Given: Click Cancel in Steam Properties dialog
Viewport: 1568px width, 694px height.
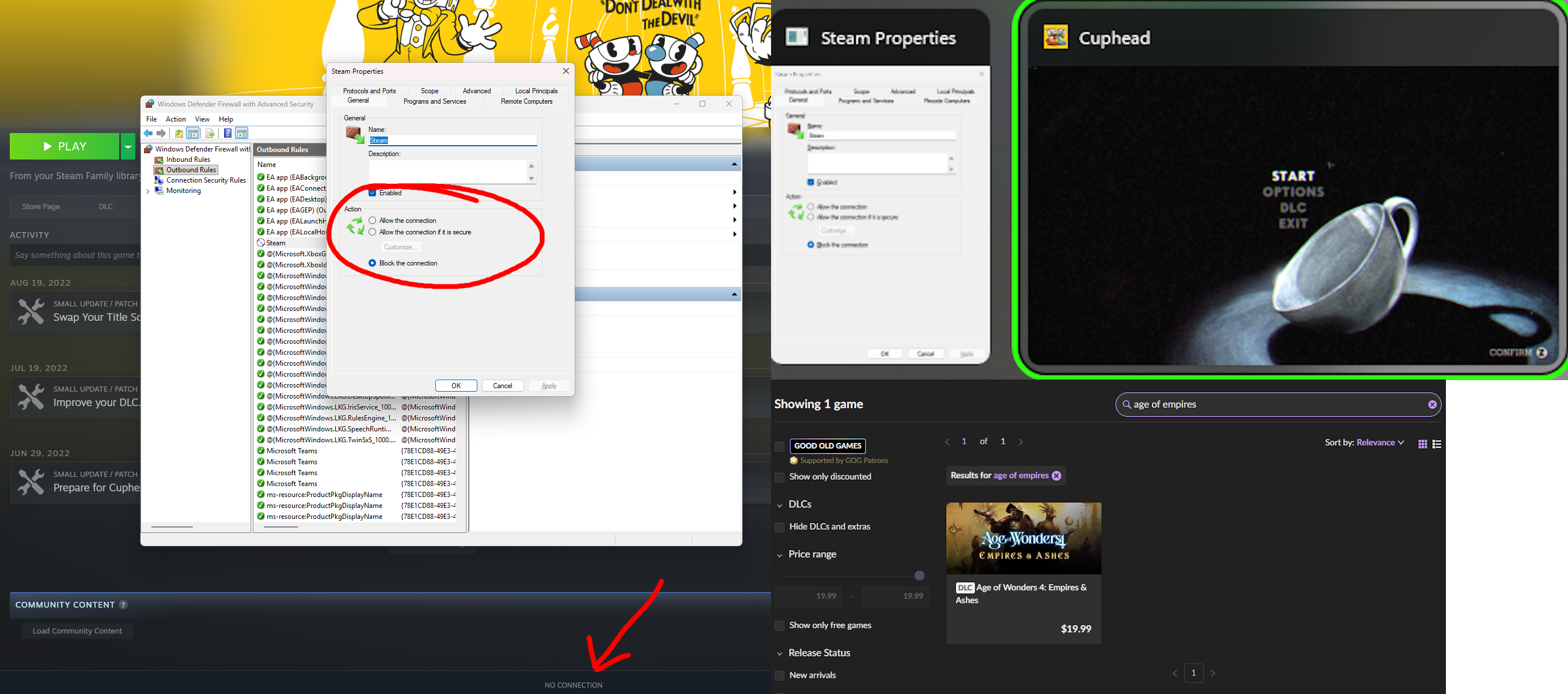Looking at the screenshot, I should (503, 386).
